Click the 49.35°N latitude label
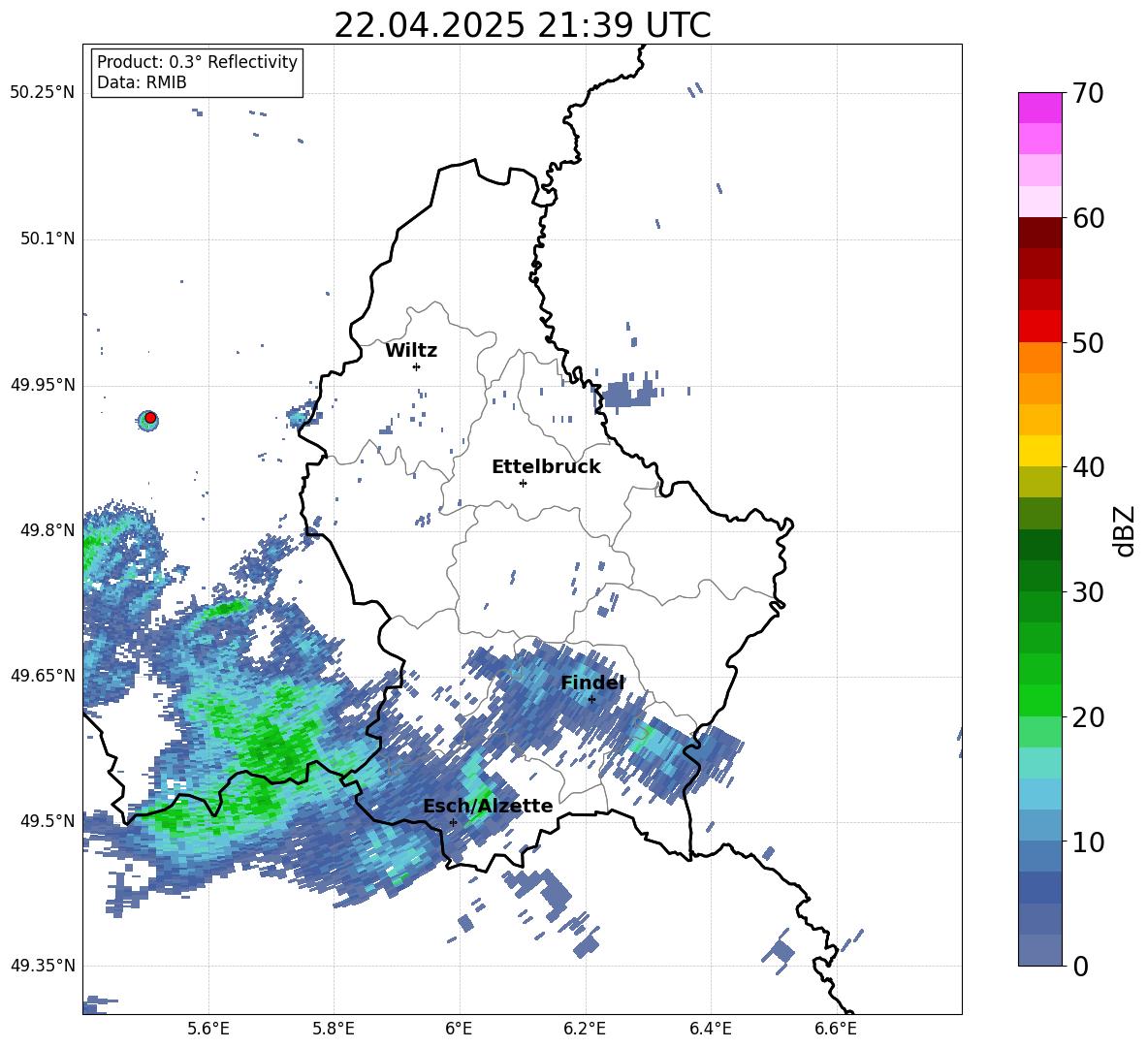 [x=43, y=966]
